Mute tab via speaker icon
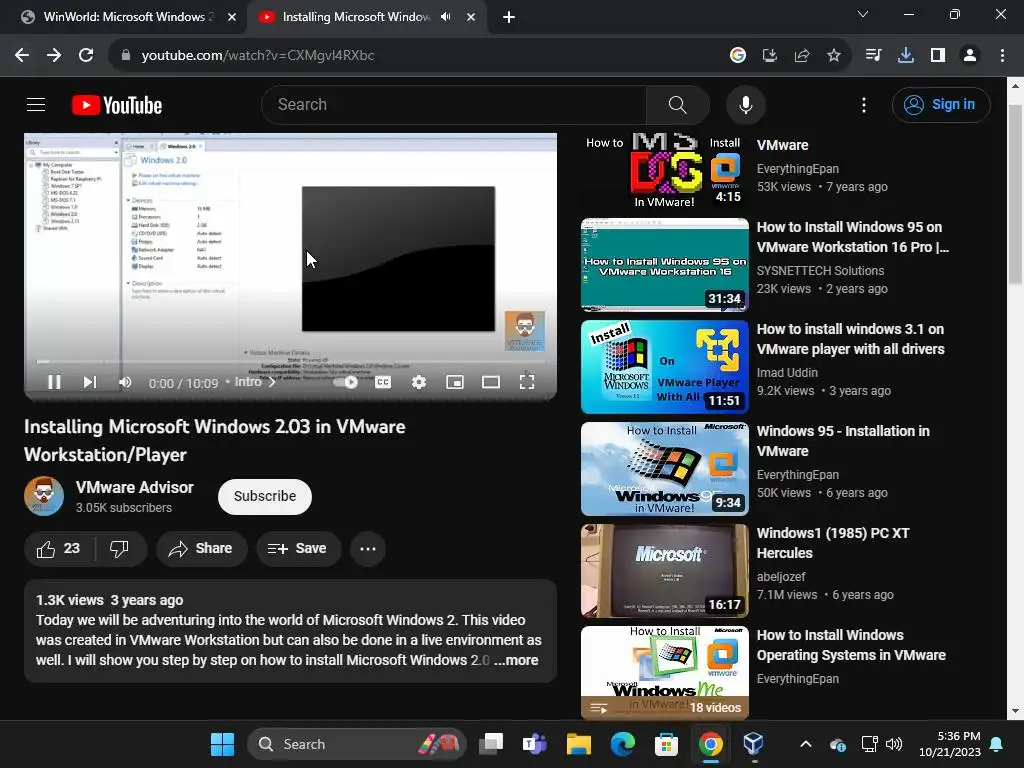Viewport: 1024px width, 768px height. [445, 17]
